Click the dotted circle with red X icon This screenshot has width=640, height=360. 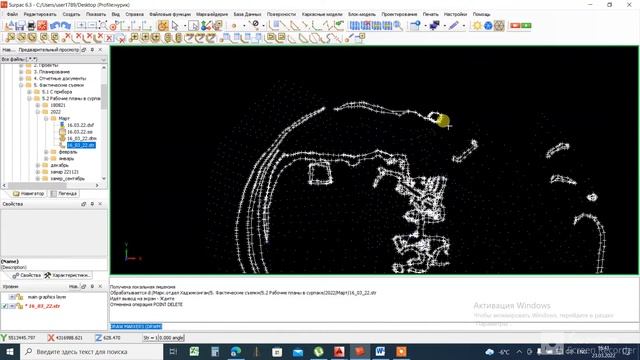[x=120, y=38]
